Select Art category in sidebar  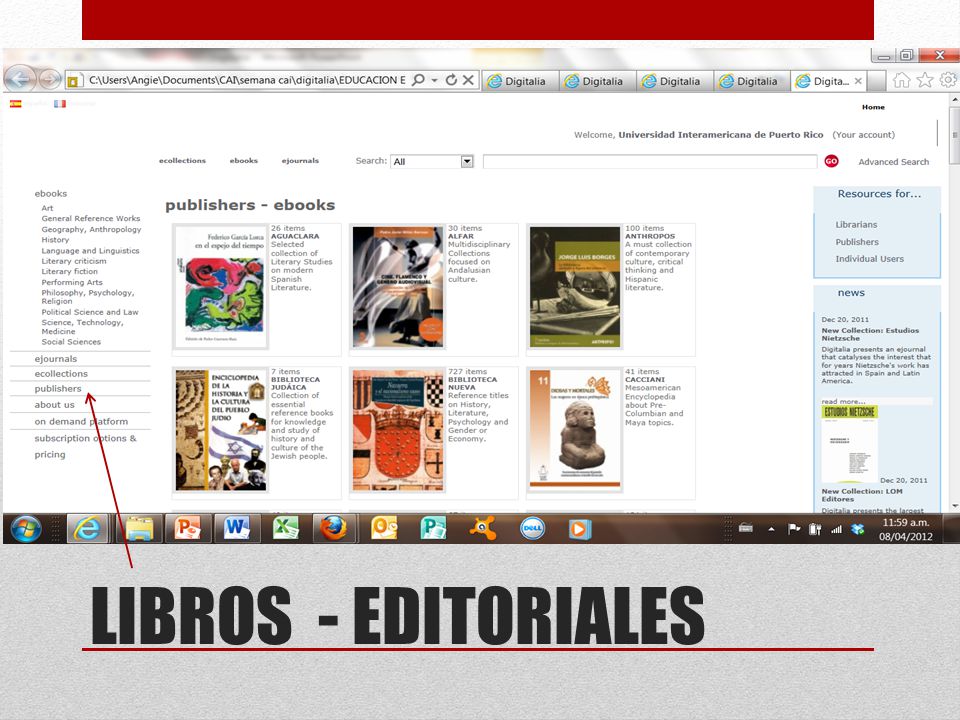tap(47, 208)
